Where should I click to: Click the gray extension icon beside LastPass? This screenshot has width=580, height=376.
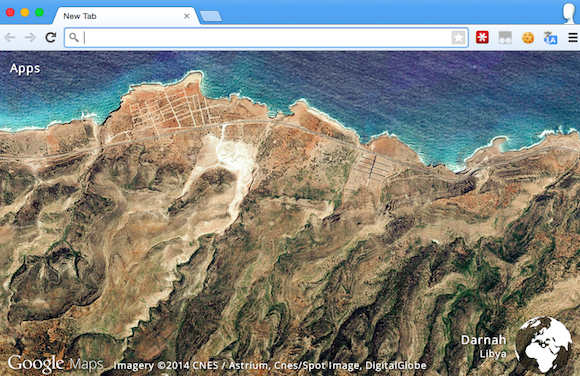tap(505, 37)
